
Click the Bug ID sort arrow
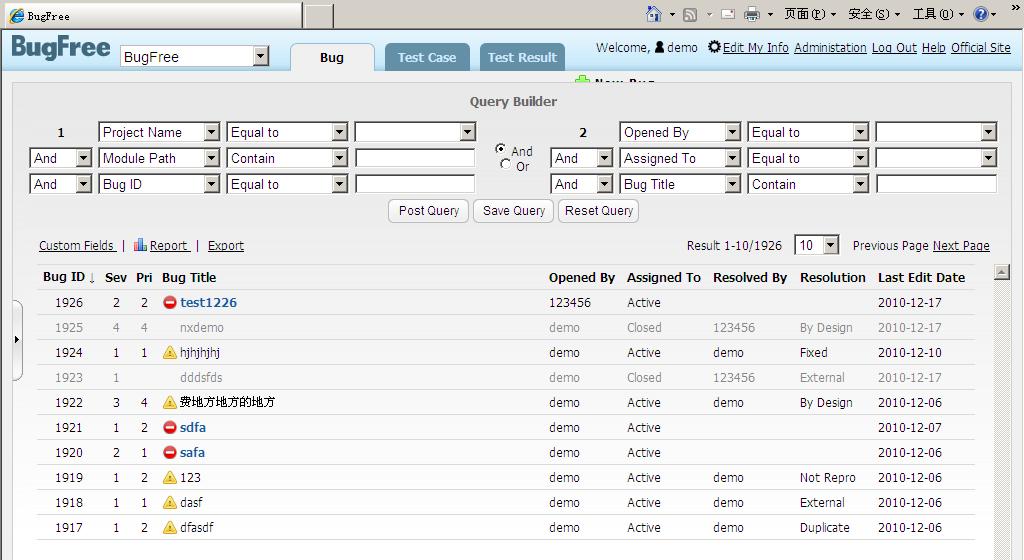tap(92, 278)
